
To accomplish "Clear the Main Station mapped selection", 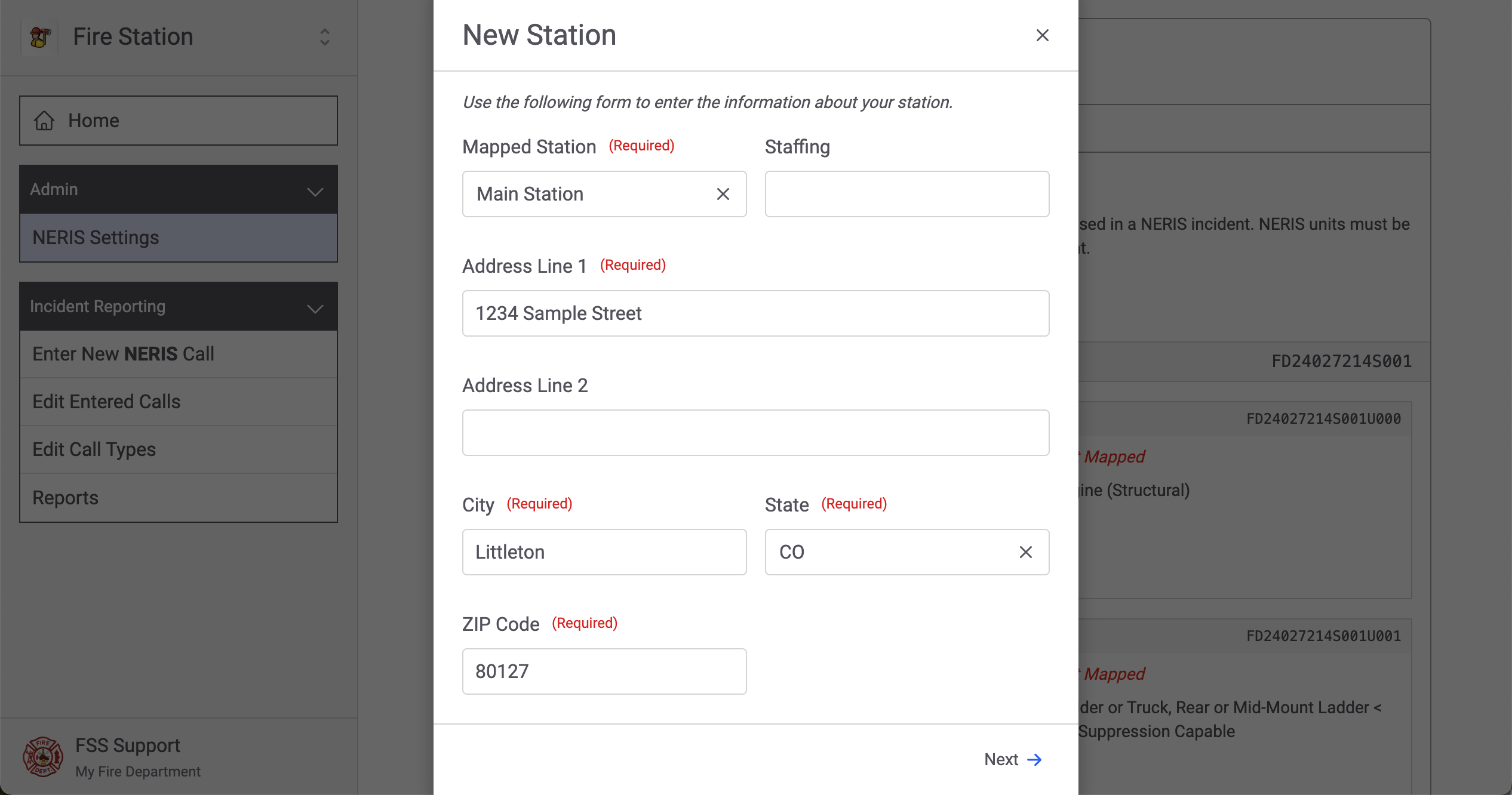I will click(x=723, y=194).
